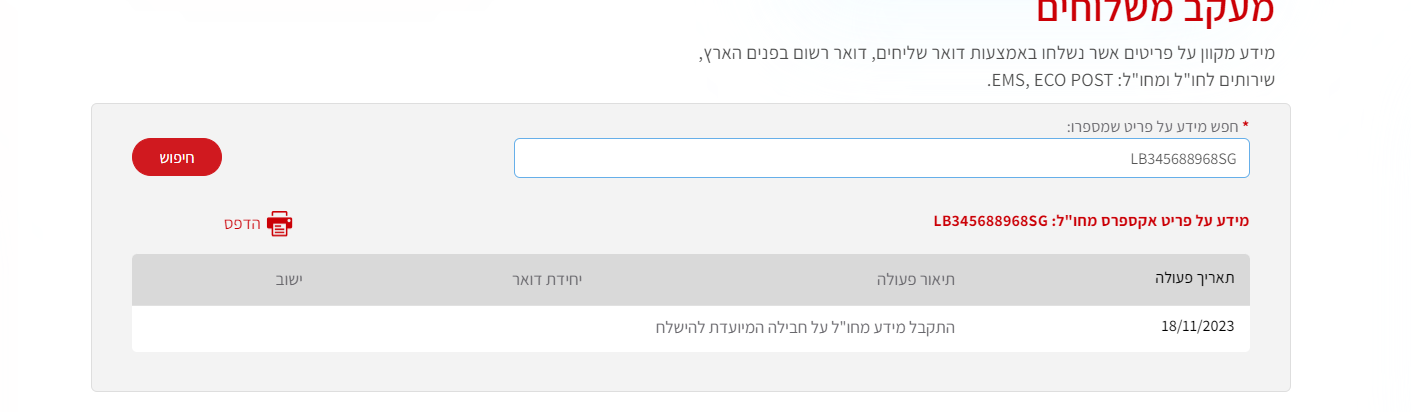The height and width of the screenshot is (412, 1411).
Task: Focus the tracking number input field
Action: pyautogui.click(x=881, y=158)
